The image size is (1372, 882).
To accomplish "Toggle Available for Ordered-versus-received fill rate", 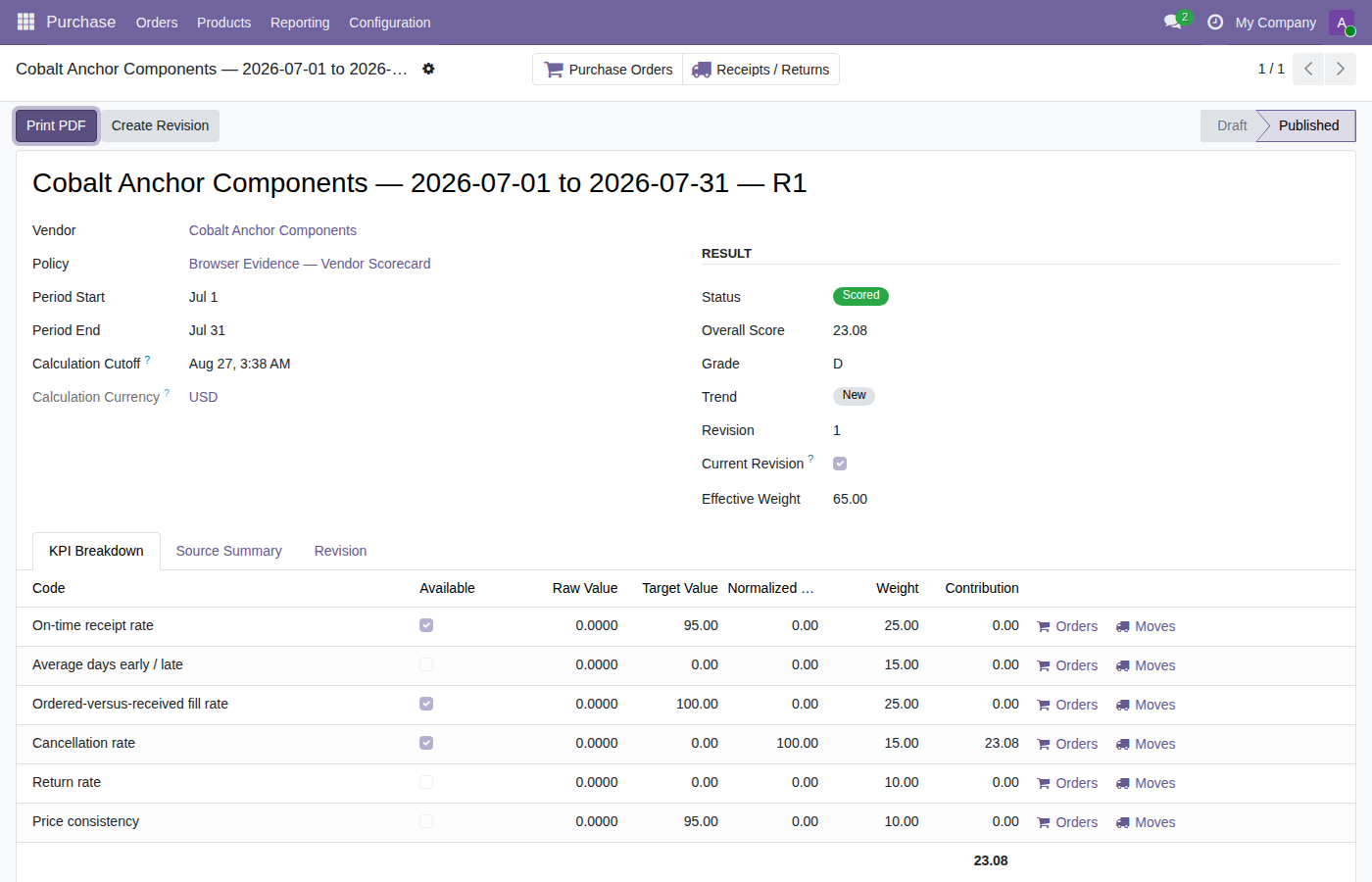I will (426, 704).
